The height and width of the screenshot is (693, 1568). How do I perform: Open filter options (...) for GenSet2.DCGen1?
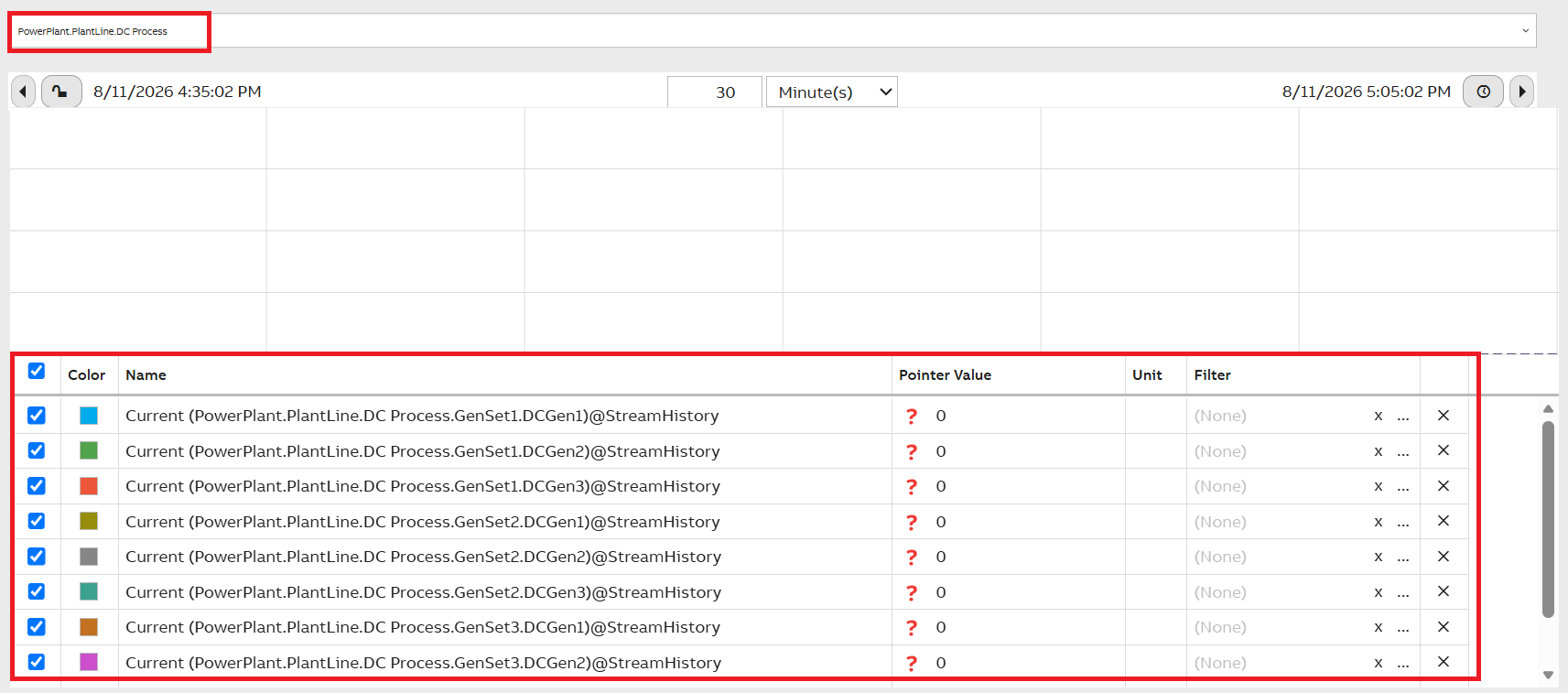pos(1403,522)
